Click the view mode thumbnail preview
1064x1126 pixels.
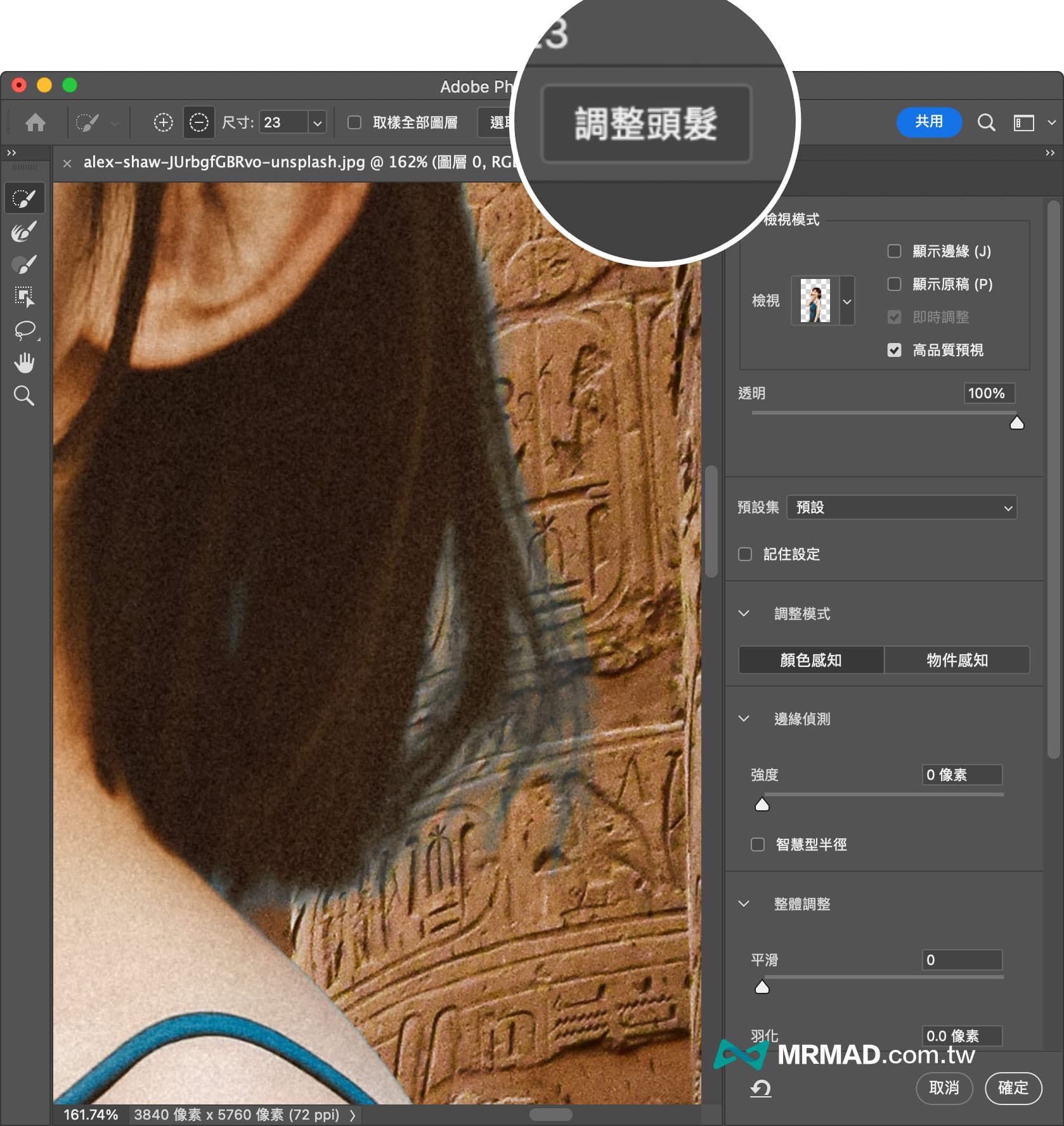815,301
